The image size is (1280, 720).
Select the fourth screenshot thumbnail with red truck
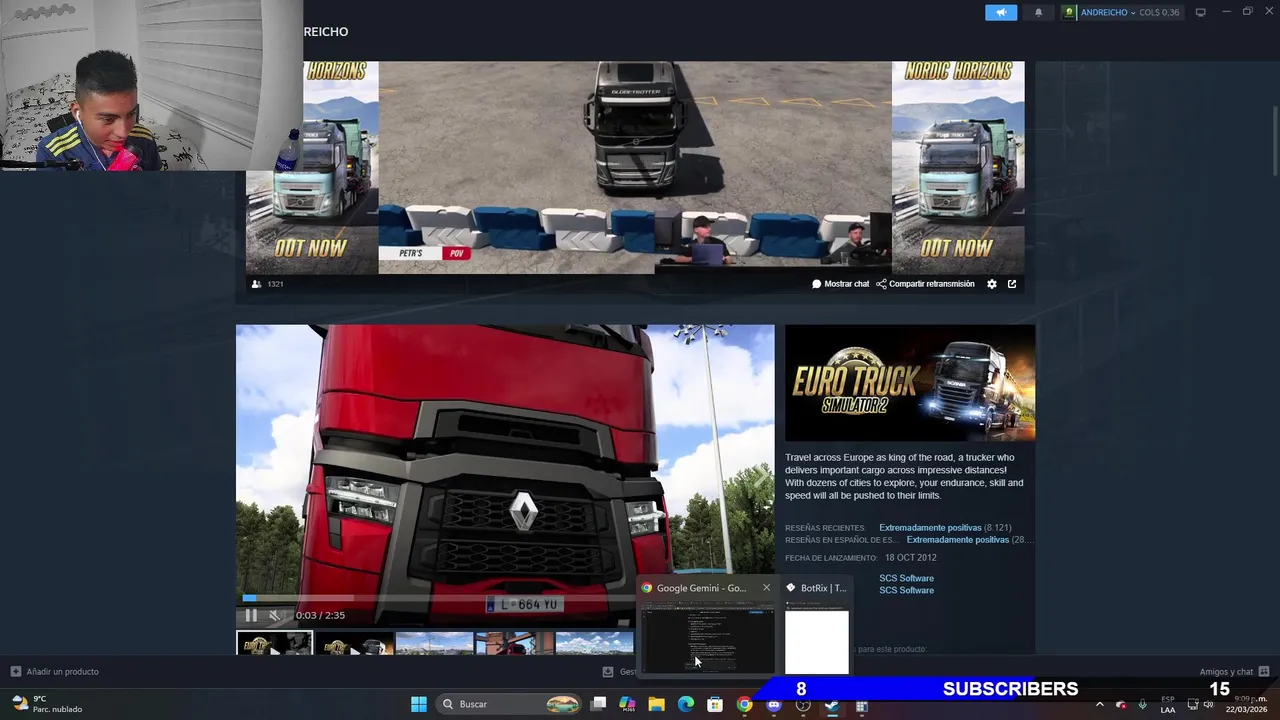514,644
